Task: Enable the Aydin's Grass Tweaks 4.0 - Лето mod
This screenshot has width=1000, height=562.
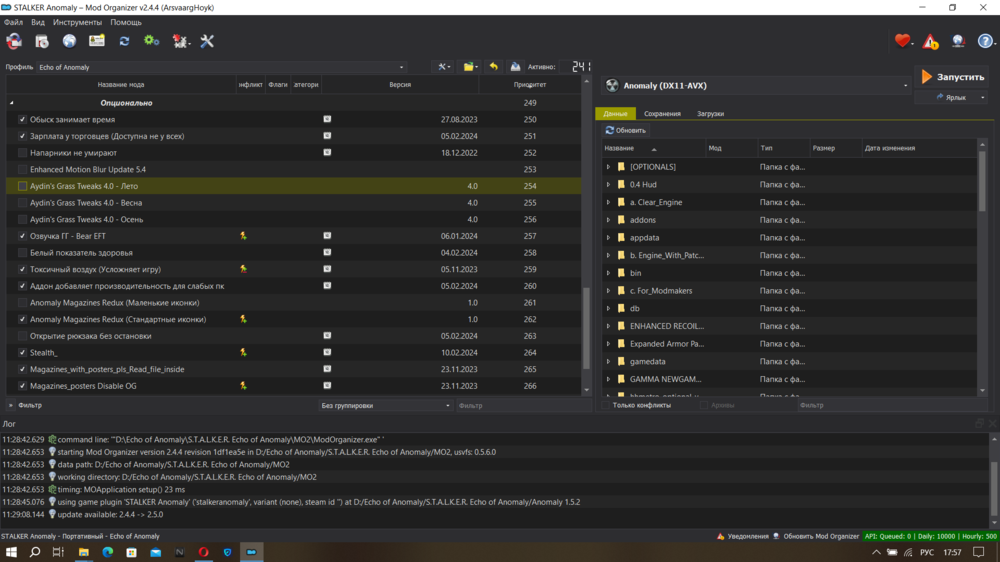Action: (x=22, y=186)
